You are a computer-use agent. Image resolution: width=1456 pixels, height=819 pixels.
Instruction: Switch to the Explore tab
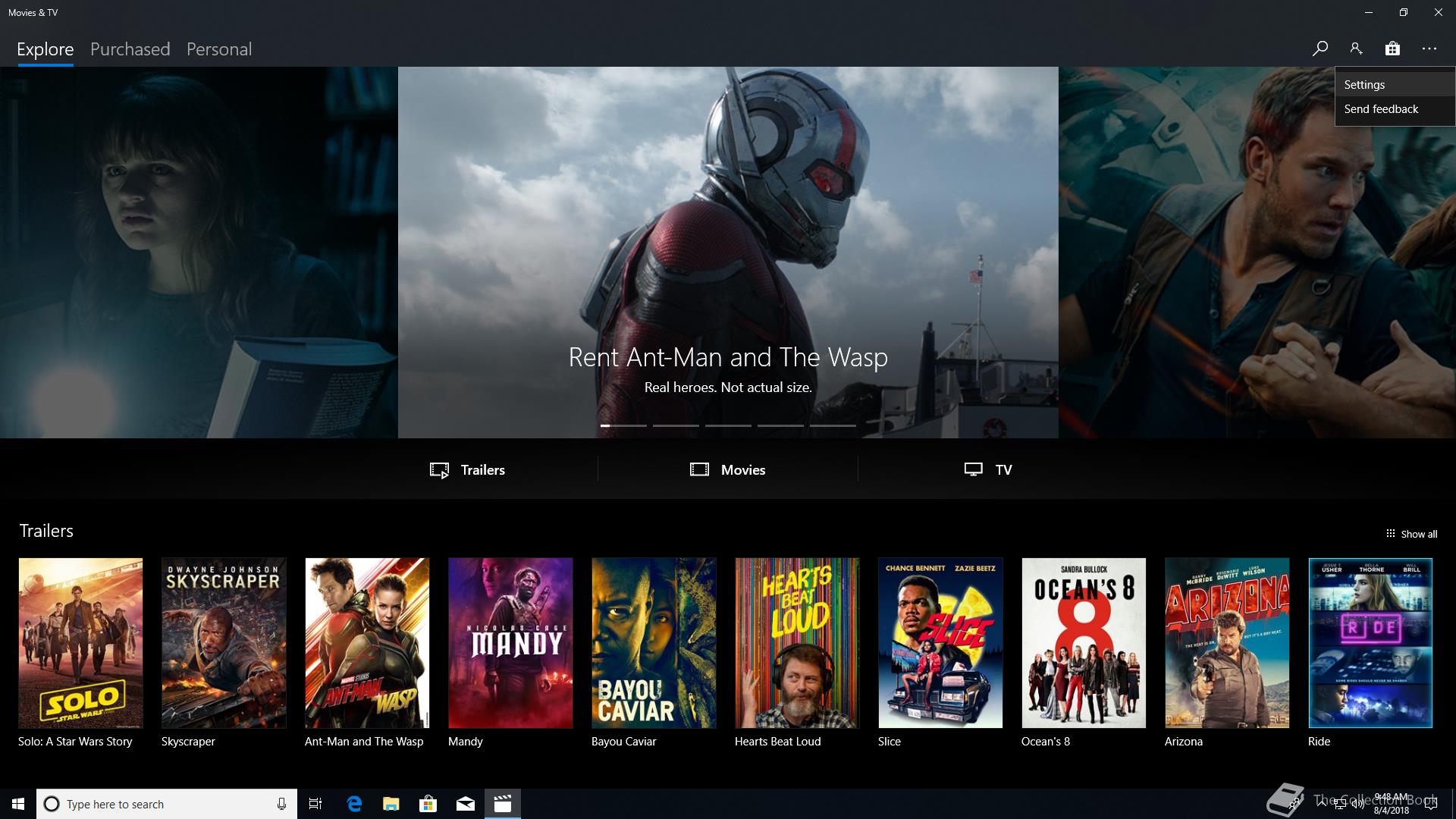(45, 49)
